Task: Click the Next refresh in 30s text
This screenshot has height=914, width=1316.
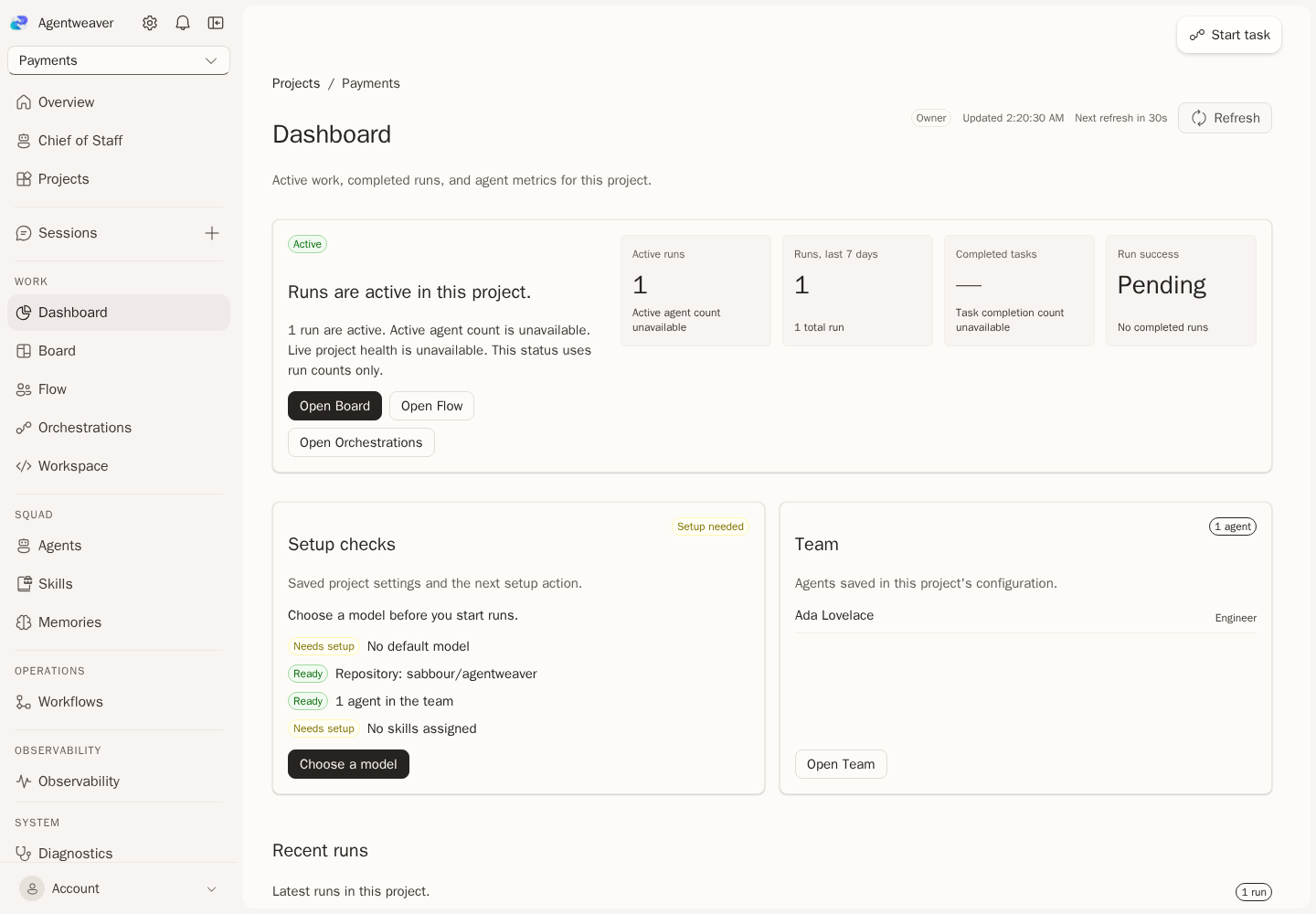Action: [1120, 118]
